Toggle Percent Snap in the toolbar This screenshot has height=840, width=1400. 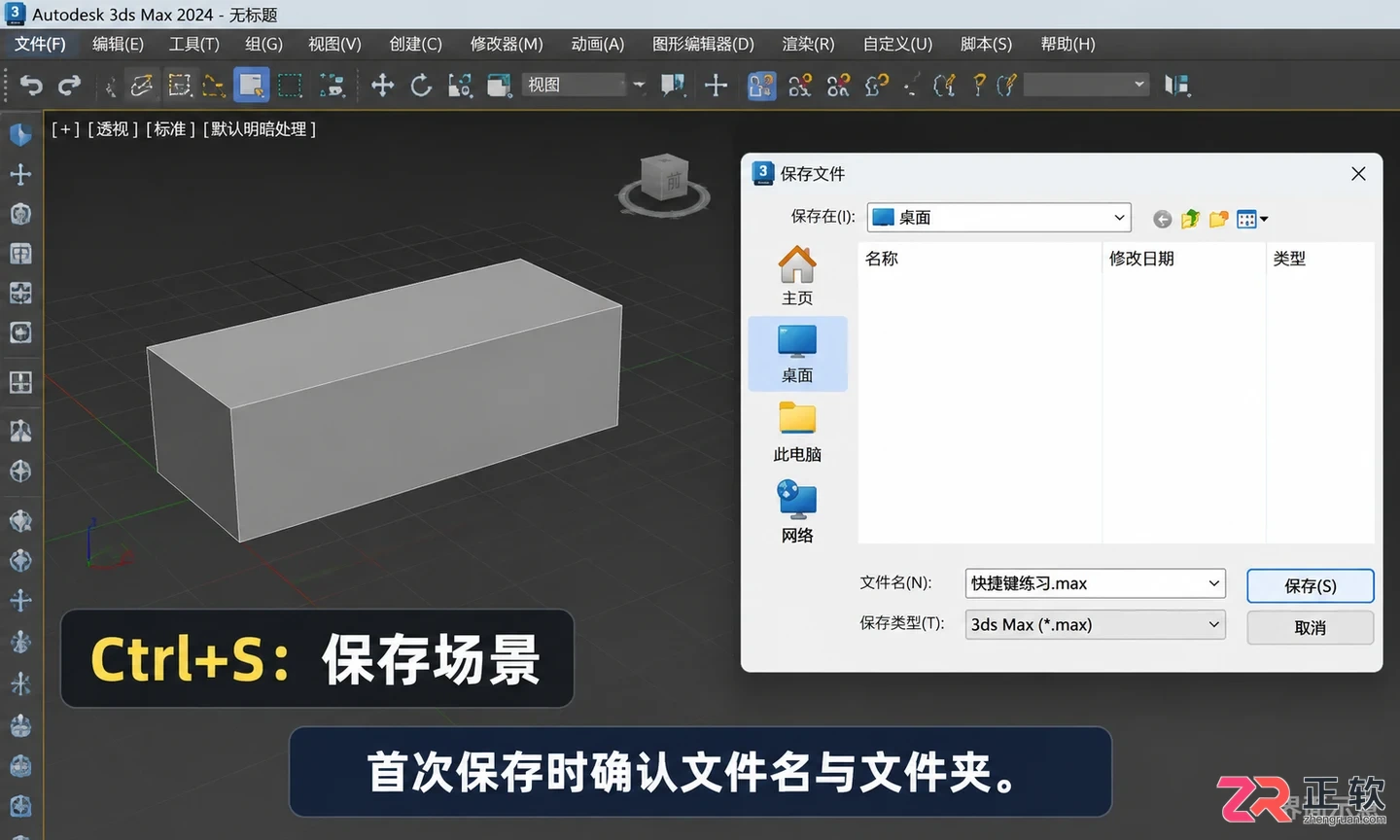click(838, 86)
